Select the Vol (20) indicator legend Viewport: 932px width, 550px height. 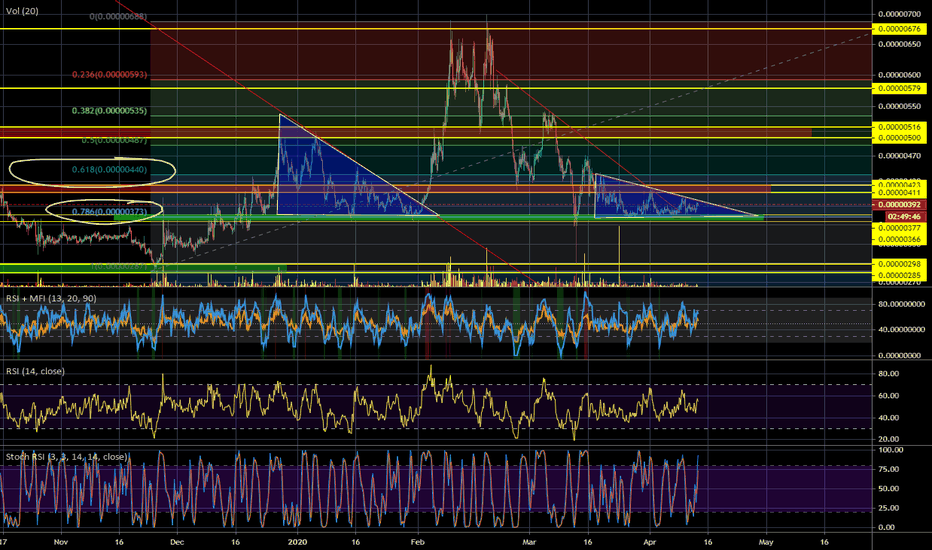click(22, 11)
